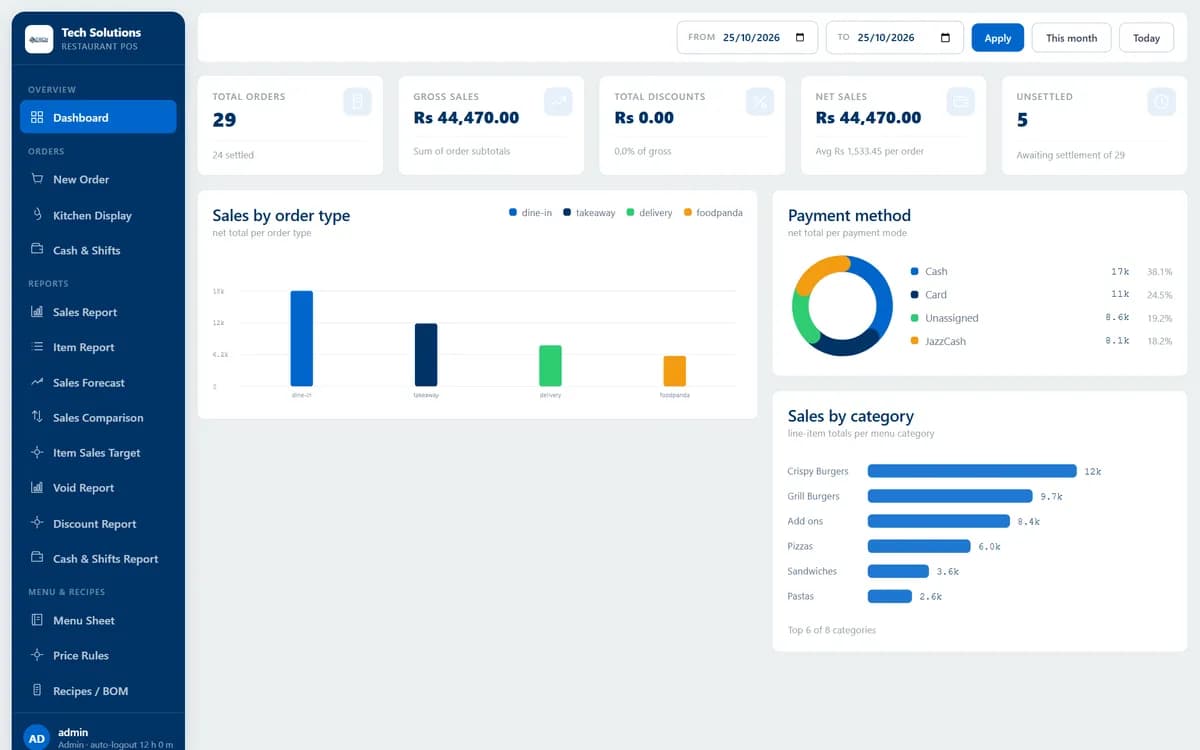Click the Cash & Shifts wallet icon

(x=37, y=250)
